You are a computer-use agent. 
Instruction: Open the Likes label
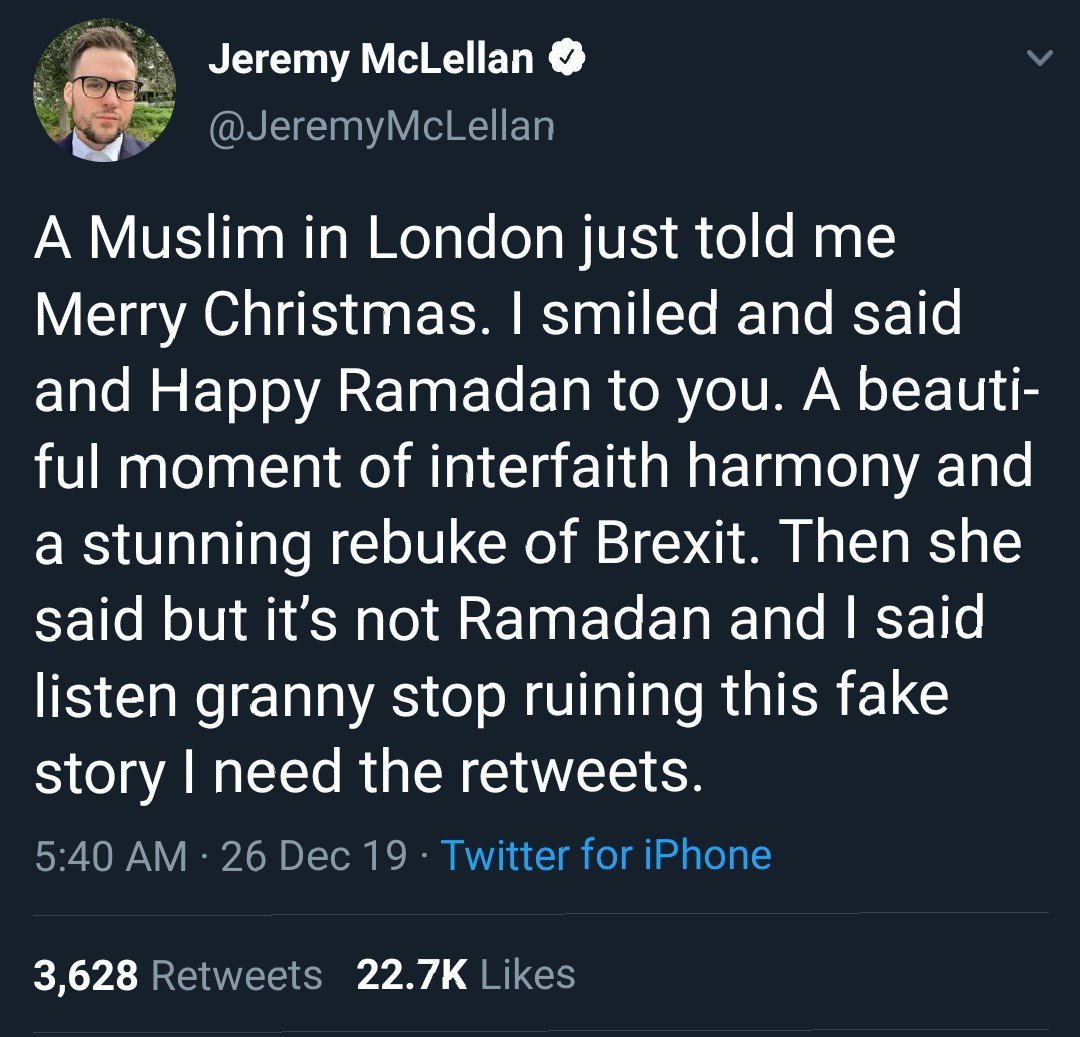[x=528, y=975]
